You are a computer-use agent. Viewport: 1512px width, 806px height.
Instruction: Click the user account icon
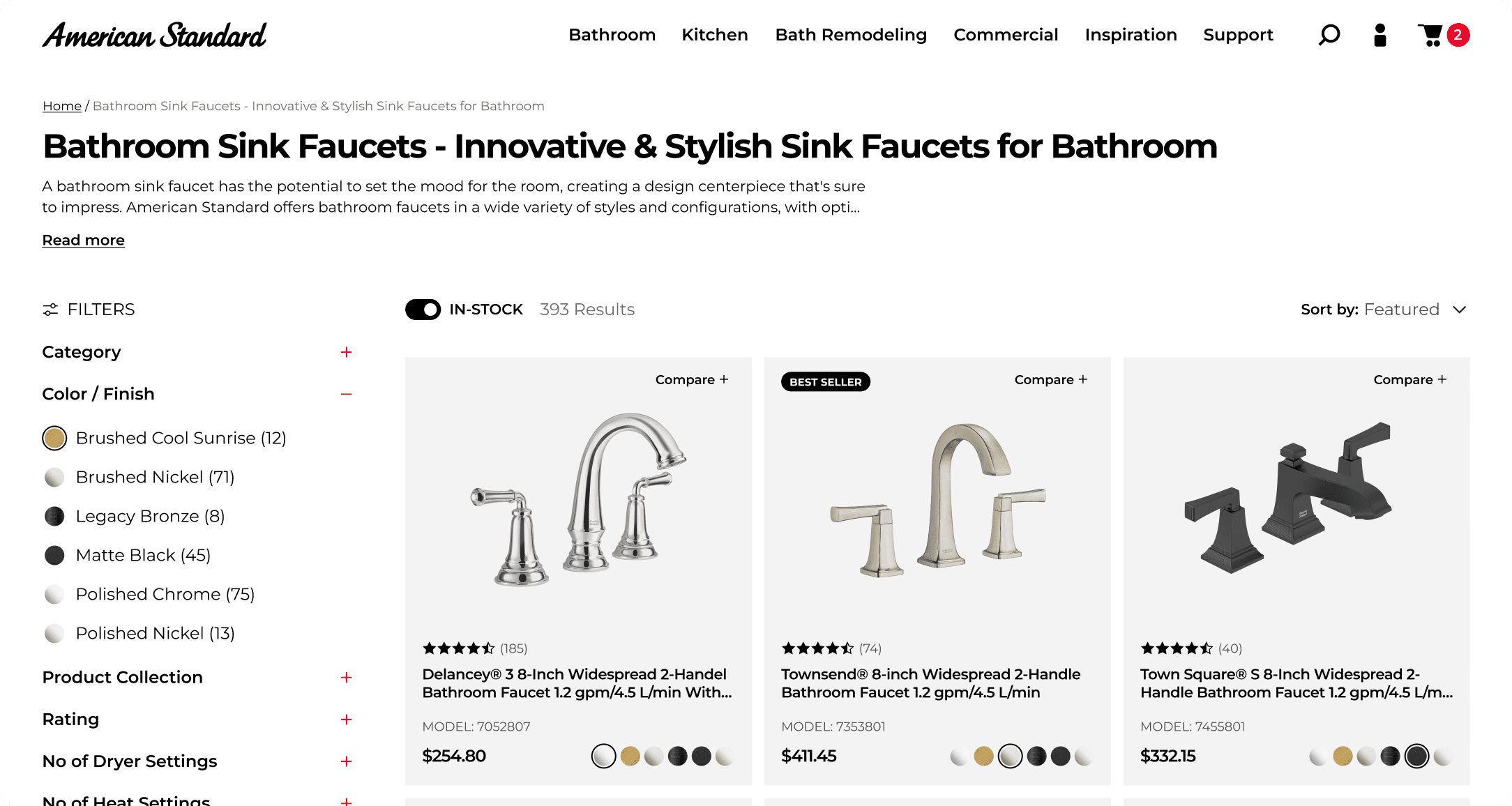[1379, 34]
